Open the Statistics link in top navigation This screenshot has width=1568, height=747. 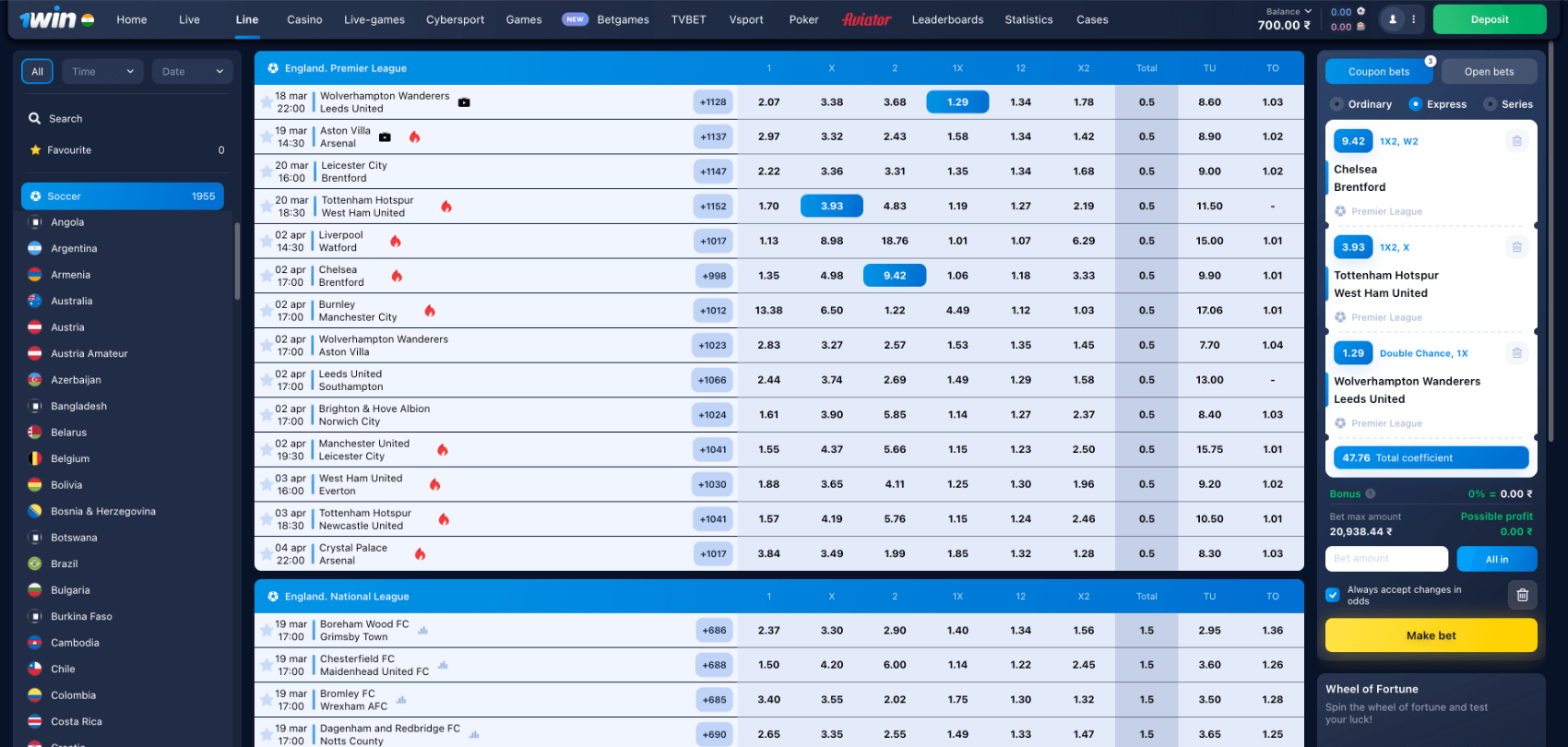point(1028,19)
